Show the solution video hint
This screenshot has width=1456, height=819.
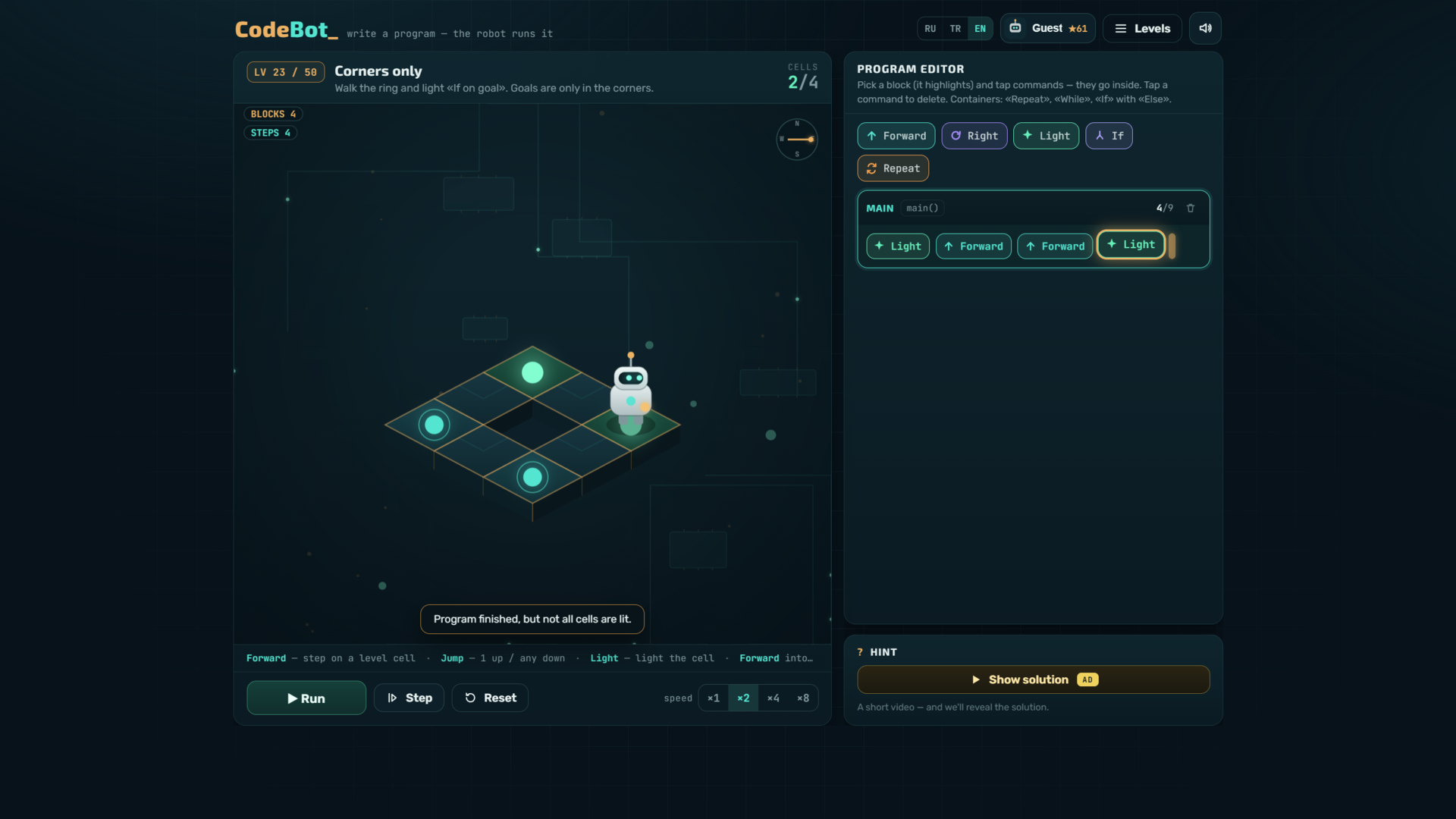(1033, 679)
